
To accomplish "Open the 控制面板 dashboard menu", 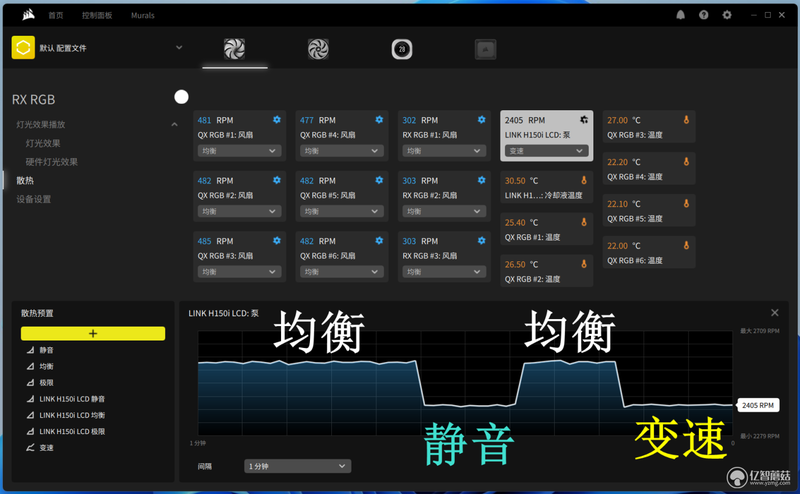I will [x=97, y=15].
